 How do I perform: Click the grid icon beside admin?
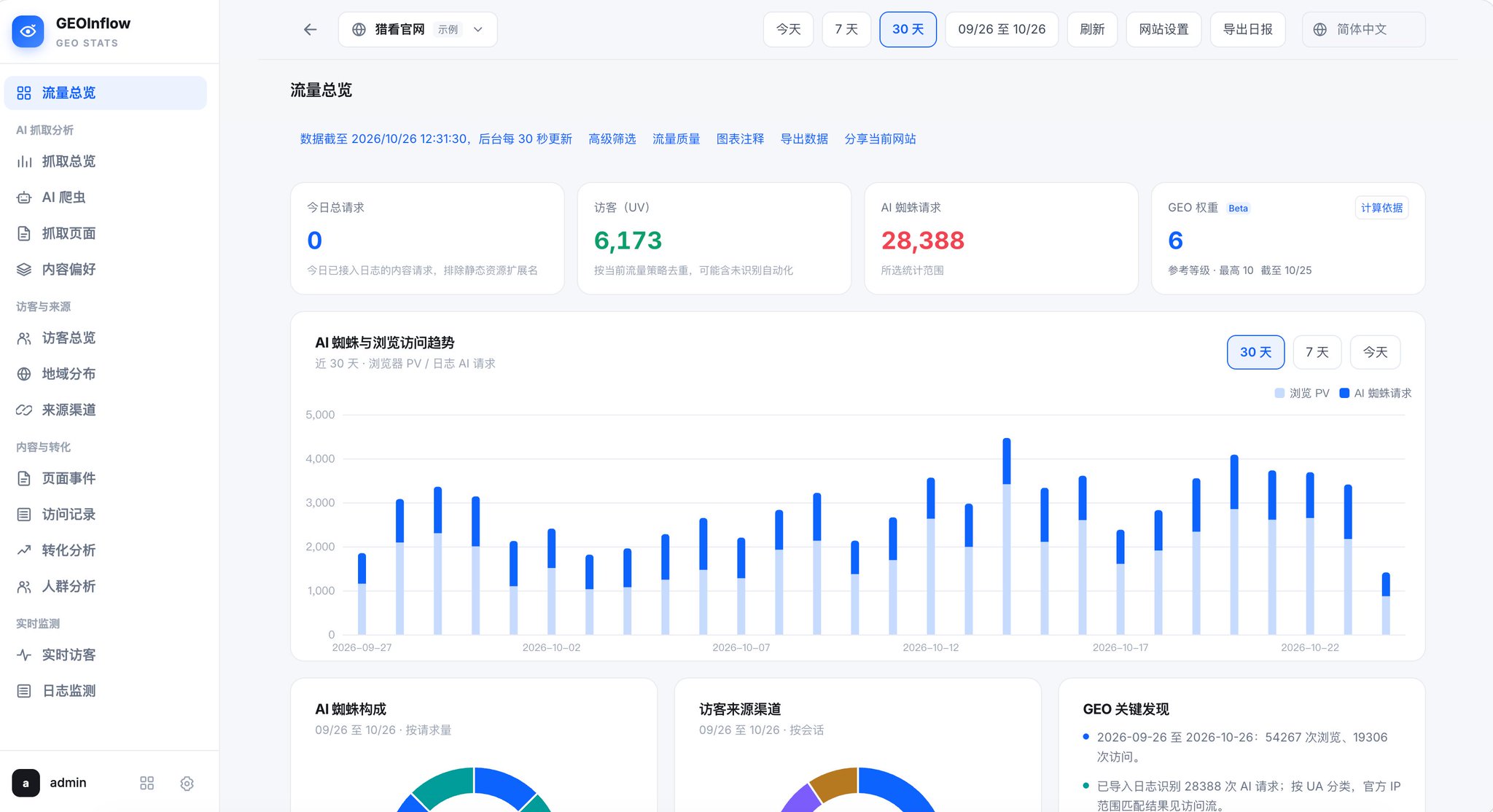[147, 783]
